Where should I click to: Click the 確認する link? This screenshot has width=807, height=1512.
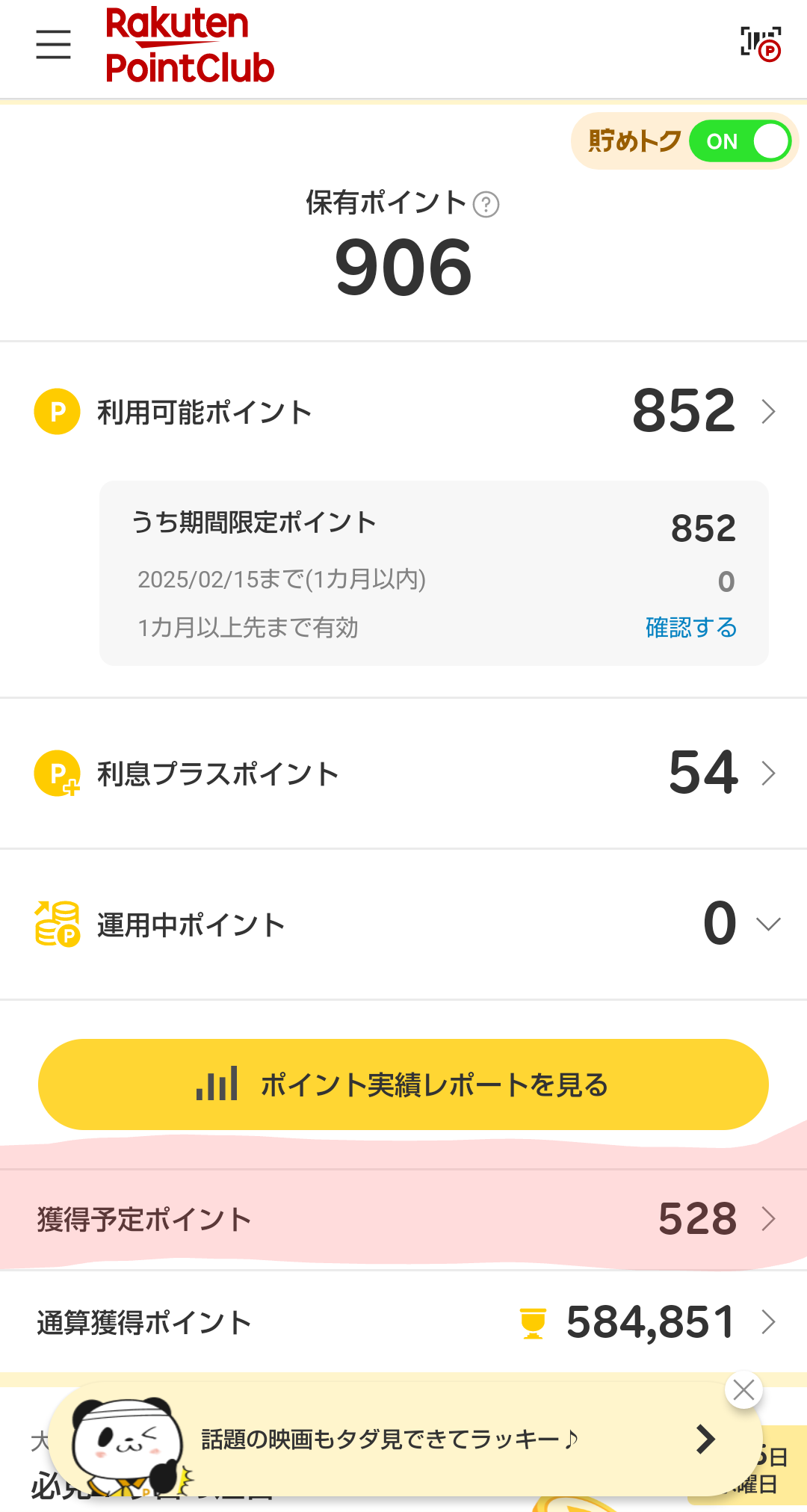point(691,628)
